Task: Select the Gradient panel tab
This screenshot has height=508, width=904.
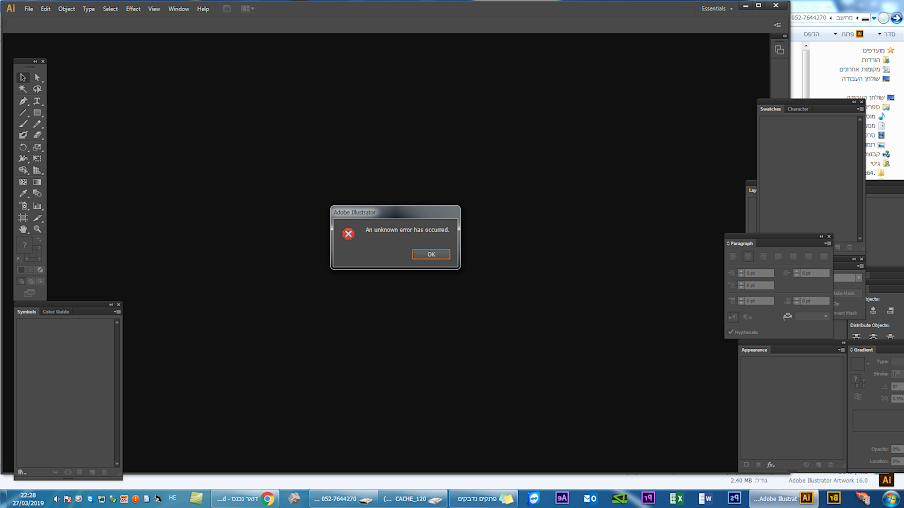Action: (x=862, y=350)
